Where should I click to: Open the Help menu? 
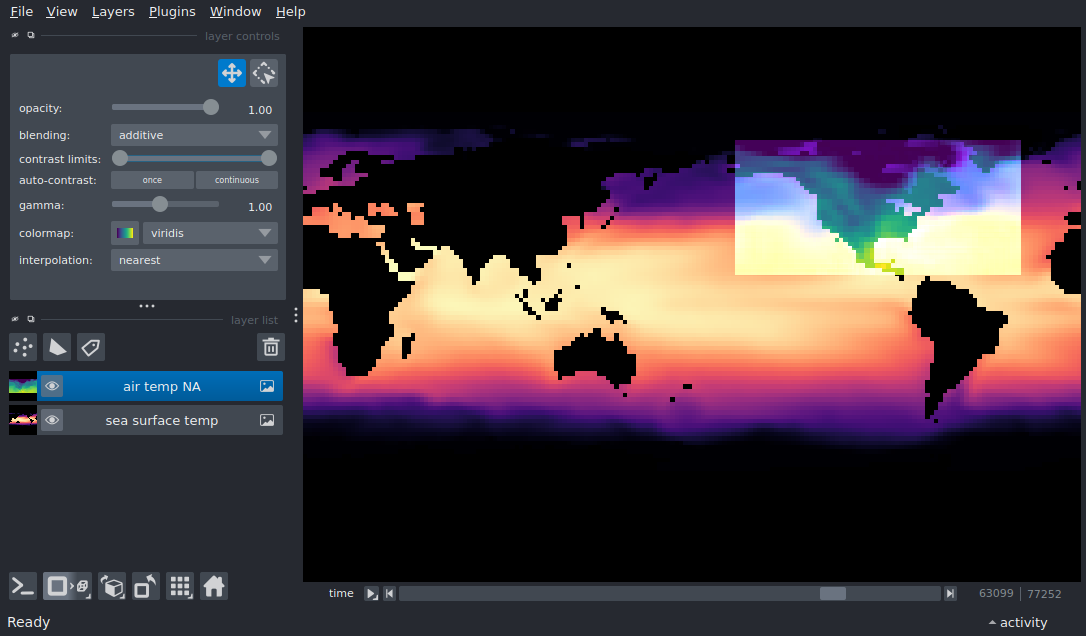(x=290, y=12)
